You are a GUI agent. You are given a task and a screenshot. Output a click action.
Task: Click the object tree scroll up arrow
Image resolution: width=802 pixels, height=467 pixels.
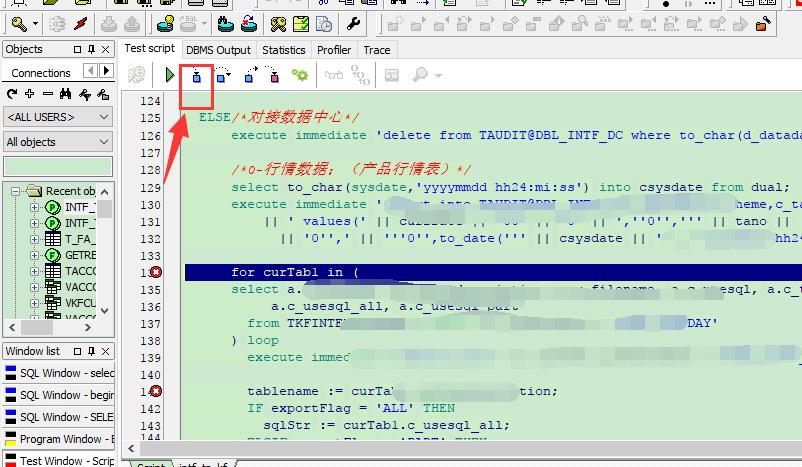(105, 192)
